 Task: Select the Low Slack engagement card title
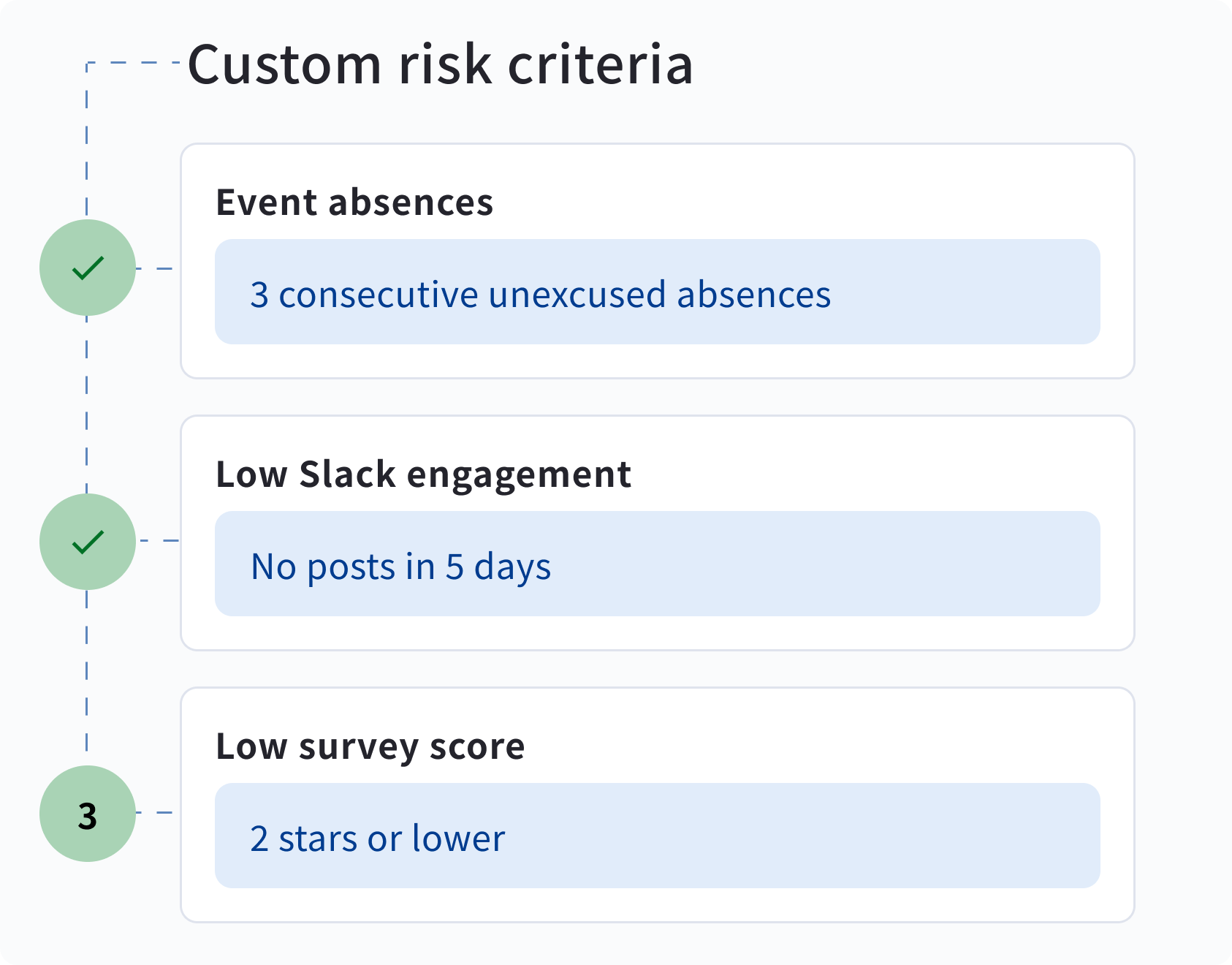point(423,474)
